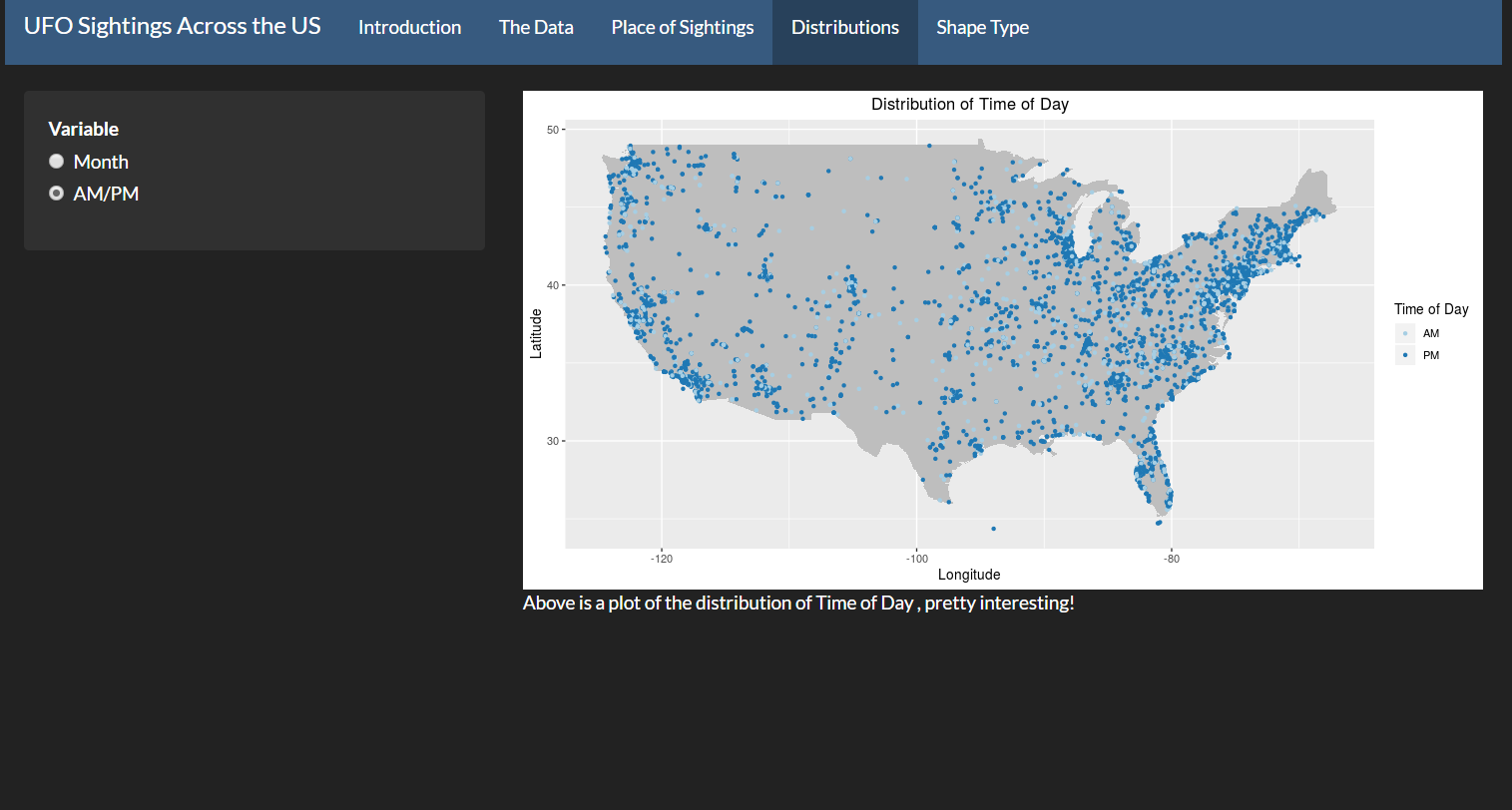
Task: Click the Time of Day legend title
Action: pos(1431,309)
